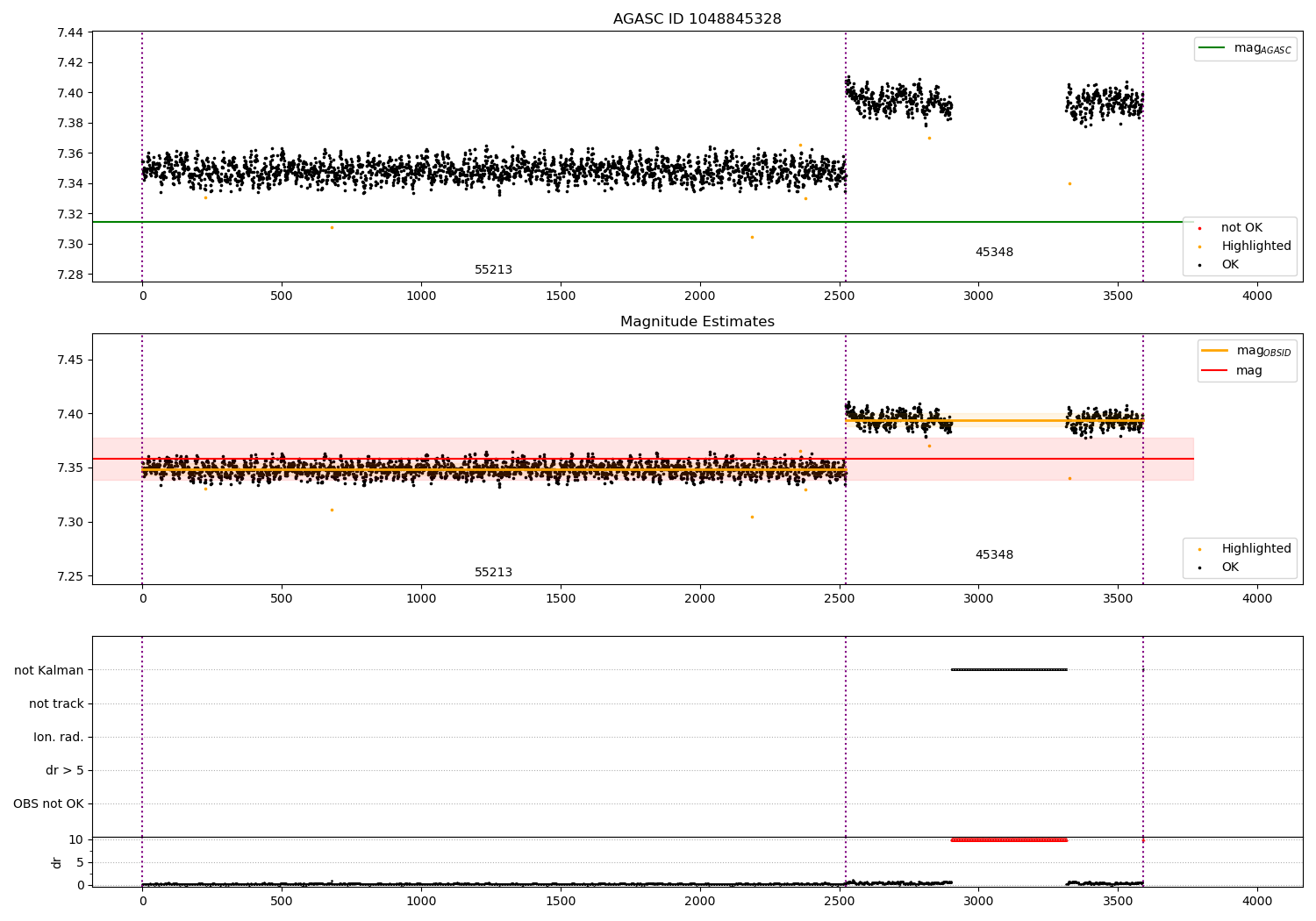The width and height of the screenshot is (1316, 921).
Task: Click "Highlighted" in the Magnitude Estimates legend
Action: click(x=1255, y=548)
